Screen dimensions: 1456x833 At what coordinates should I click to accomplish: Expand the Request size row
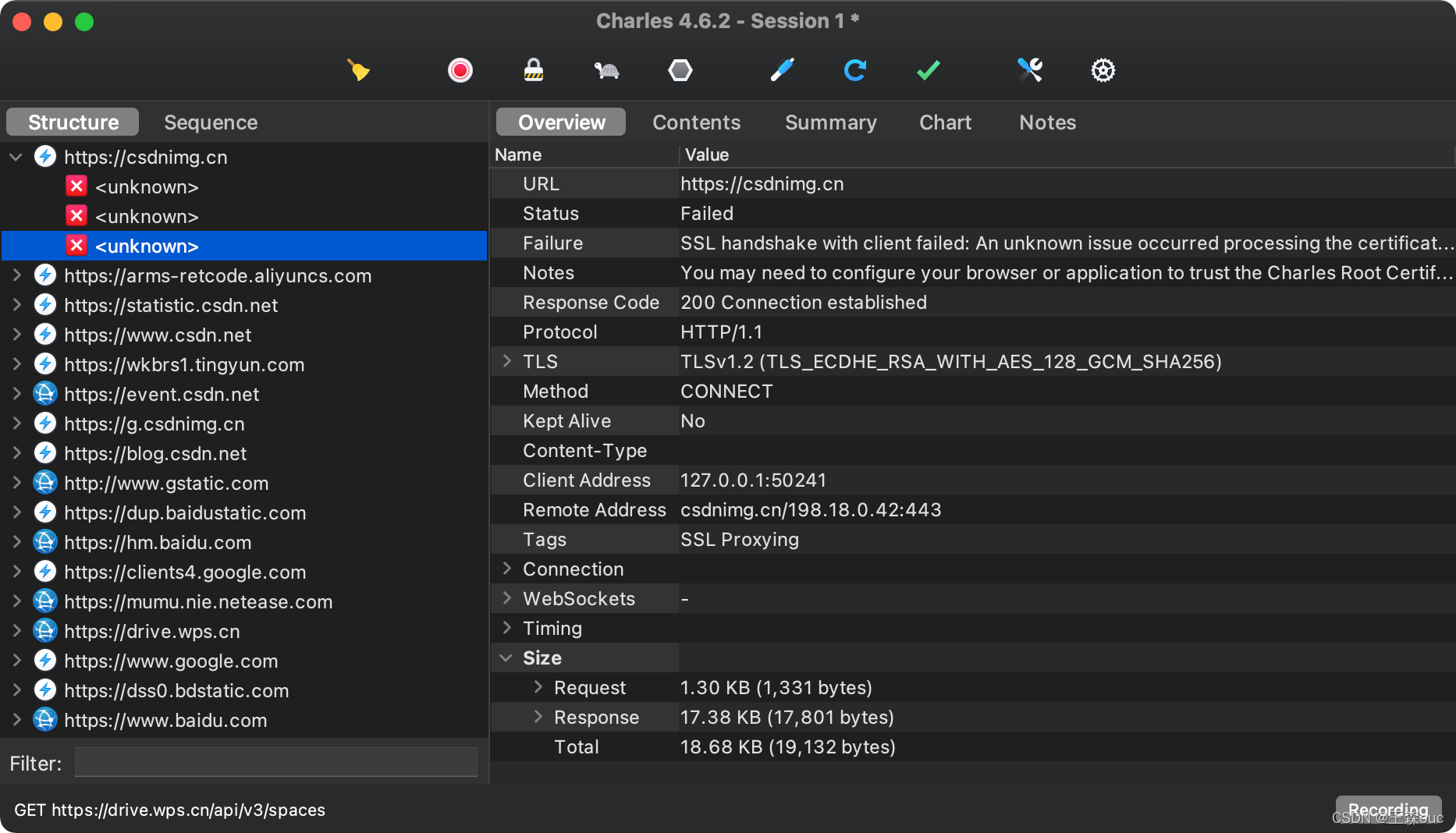[x=538, y=687]
